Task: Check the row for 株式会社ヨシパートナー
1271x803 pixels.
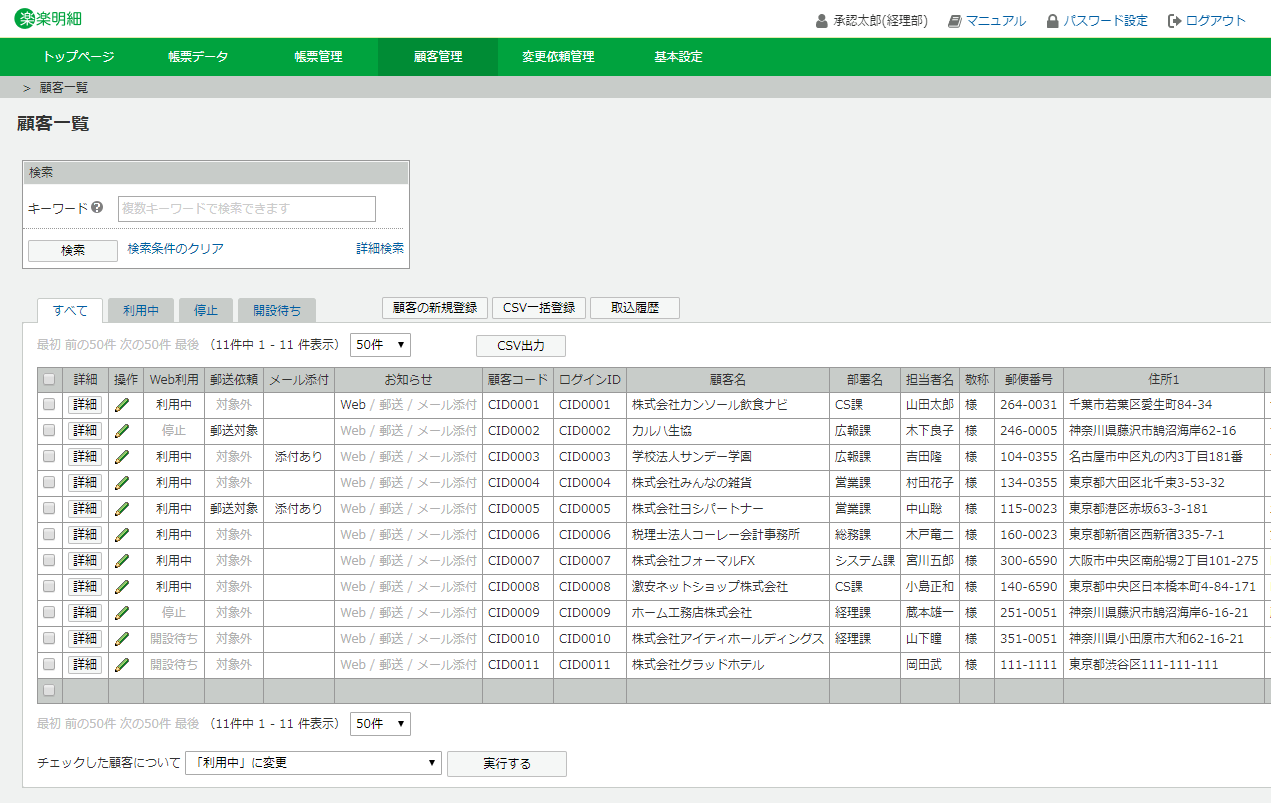Action: click(x=49, y=509)
